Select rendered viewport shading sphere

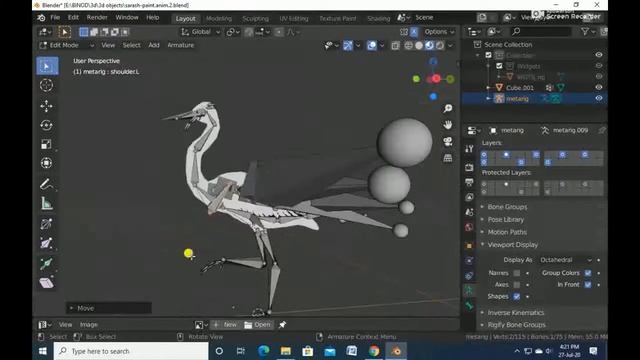click(x=440, y=45)
